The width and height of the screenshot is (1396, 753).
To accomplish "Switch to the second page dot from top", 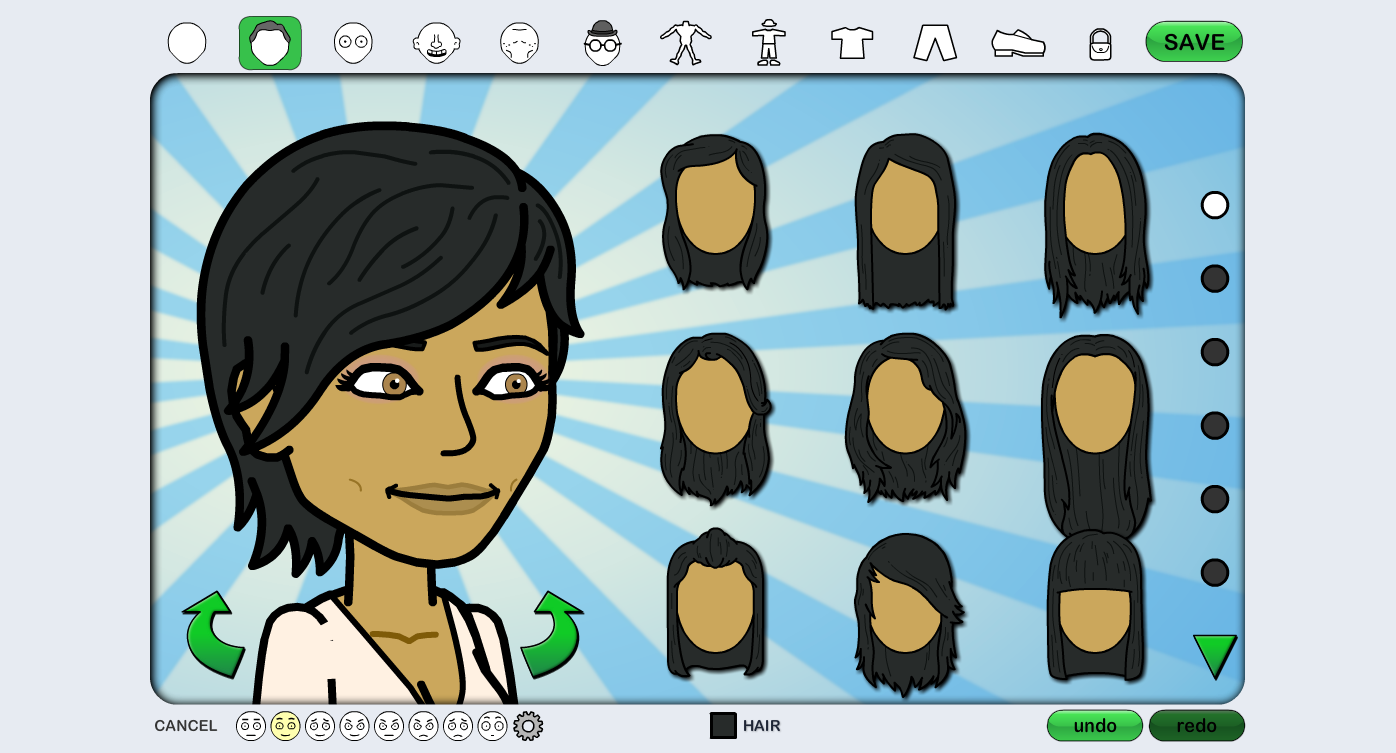I will tap(1214, 279).
